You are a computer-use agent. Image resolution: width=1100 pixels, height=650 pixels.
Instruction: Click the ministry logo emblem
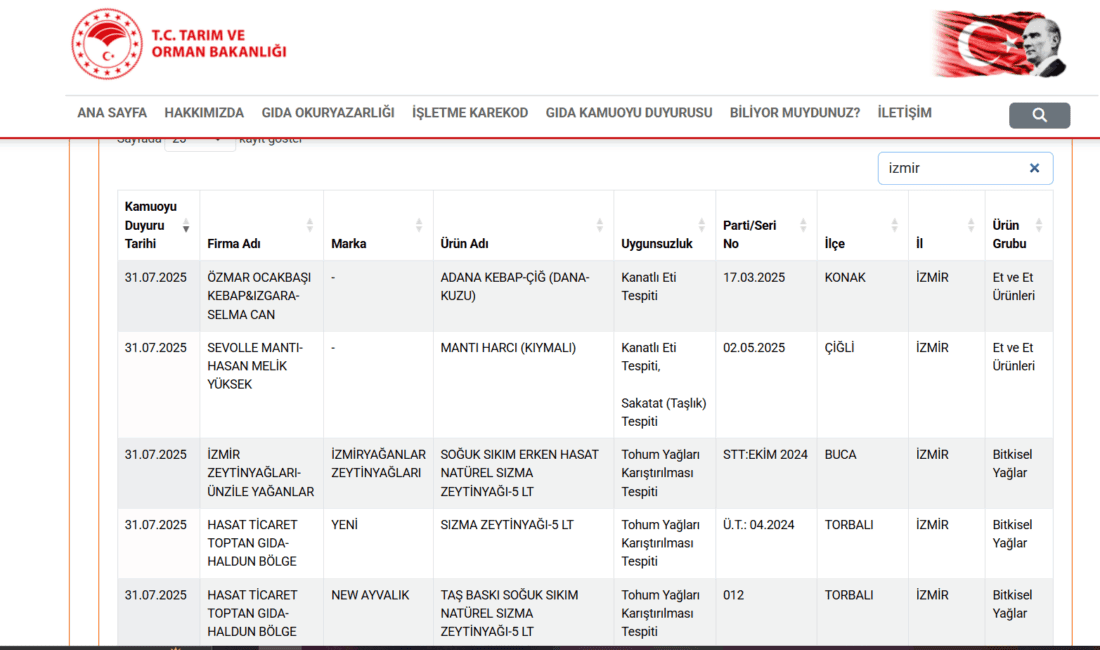point(107,45)
